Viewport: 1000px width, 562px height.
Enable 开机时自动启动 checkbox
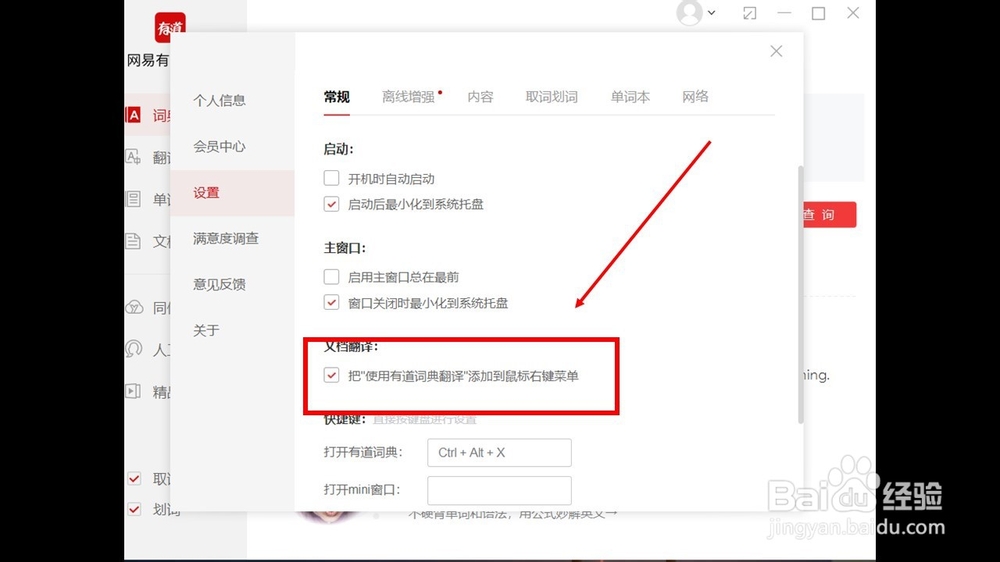point(331,178)
